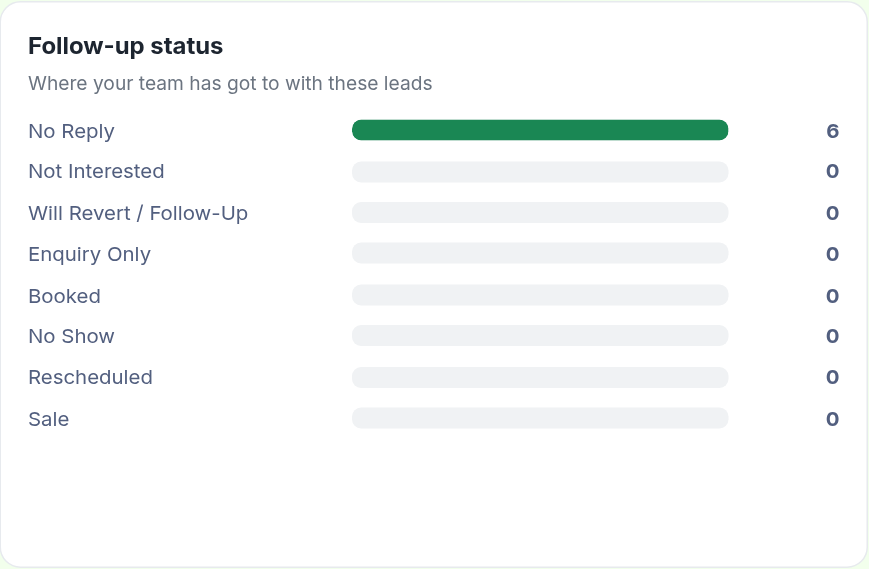Select the Enquiry Only status label
Screen dimensions: 869x569
click(90, 254)
